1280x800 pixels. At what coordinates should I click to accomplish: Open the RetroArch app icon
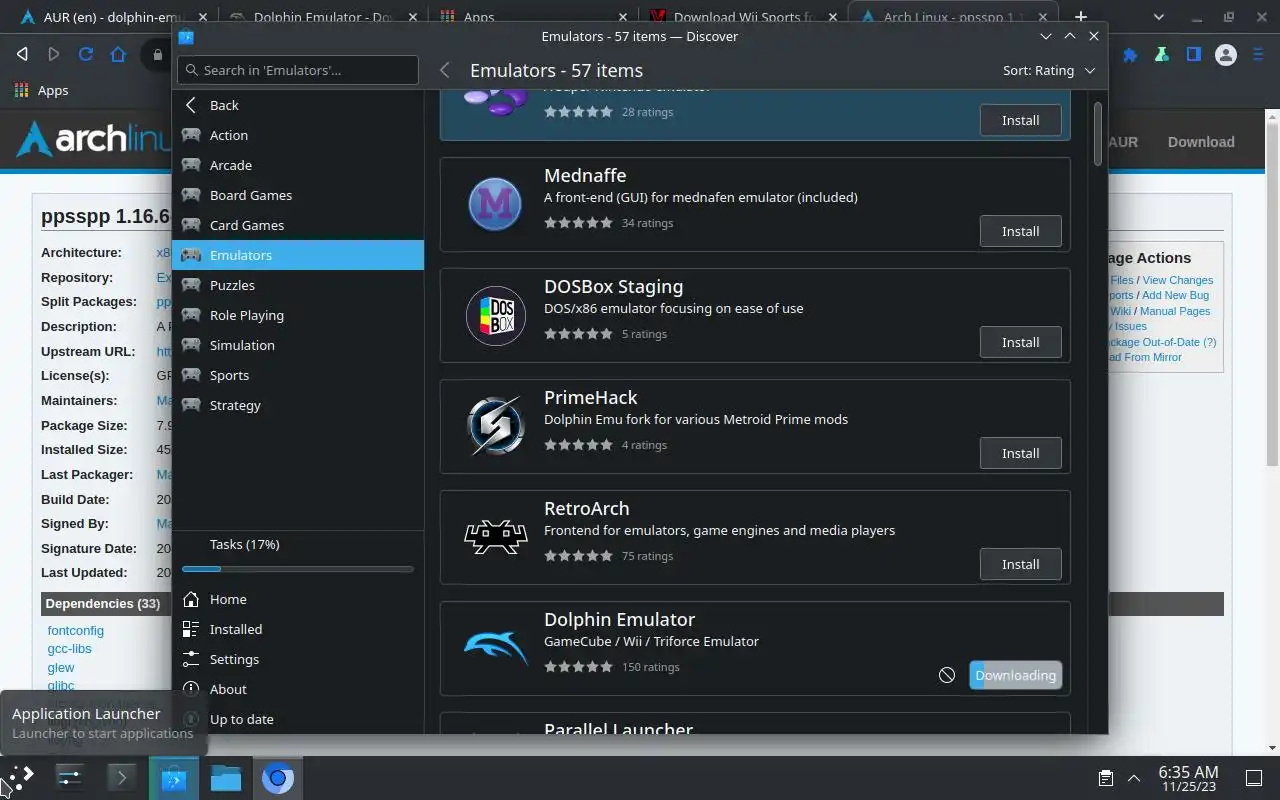click(495, 536)
